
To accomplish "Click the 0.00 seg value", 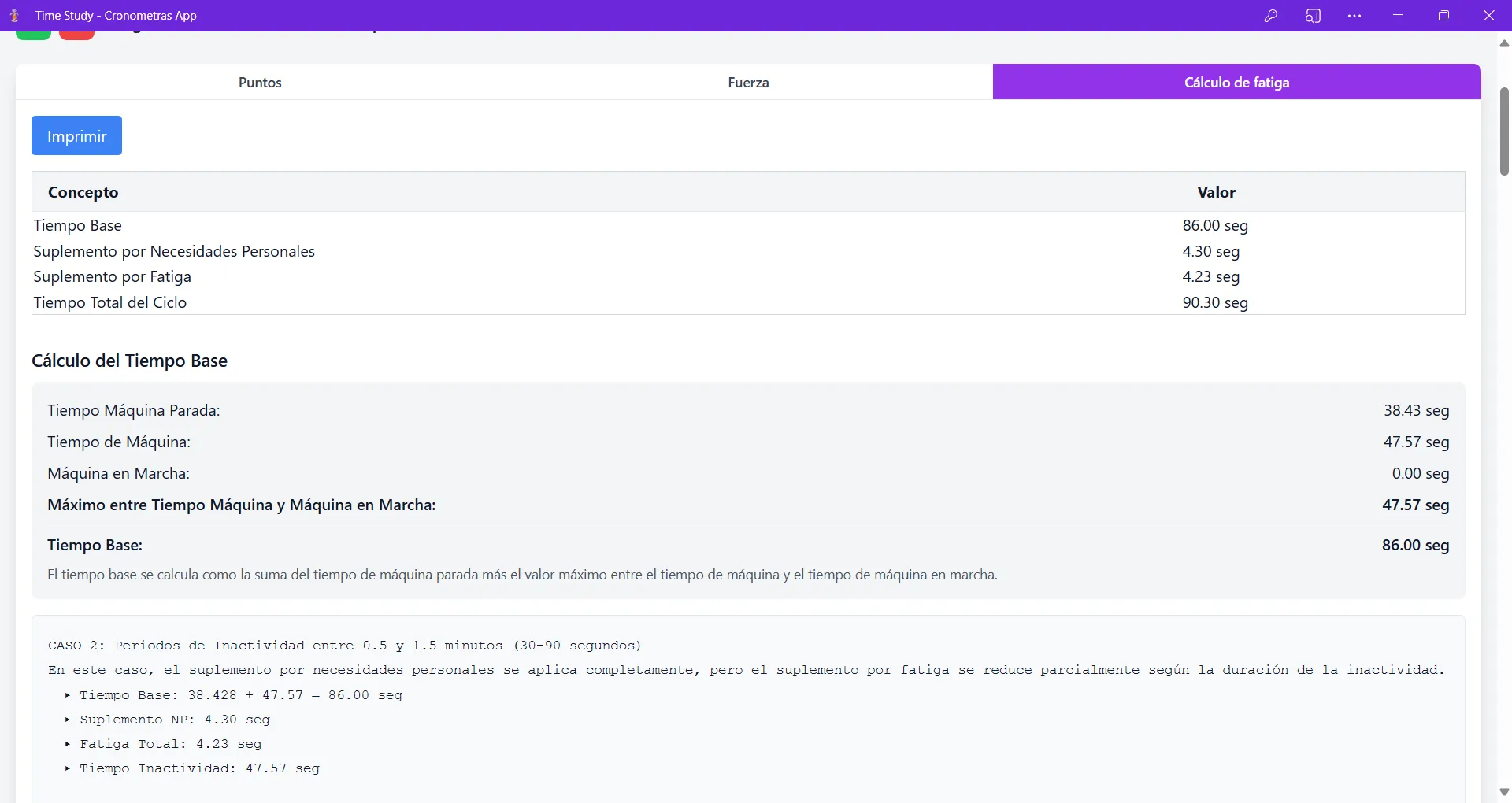I will [x=1421, y=473].
